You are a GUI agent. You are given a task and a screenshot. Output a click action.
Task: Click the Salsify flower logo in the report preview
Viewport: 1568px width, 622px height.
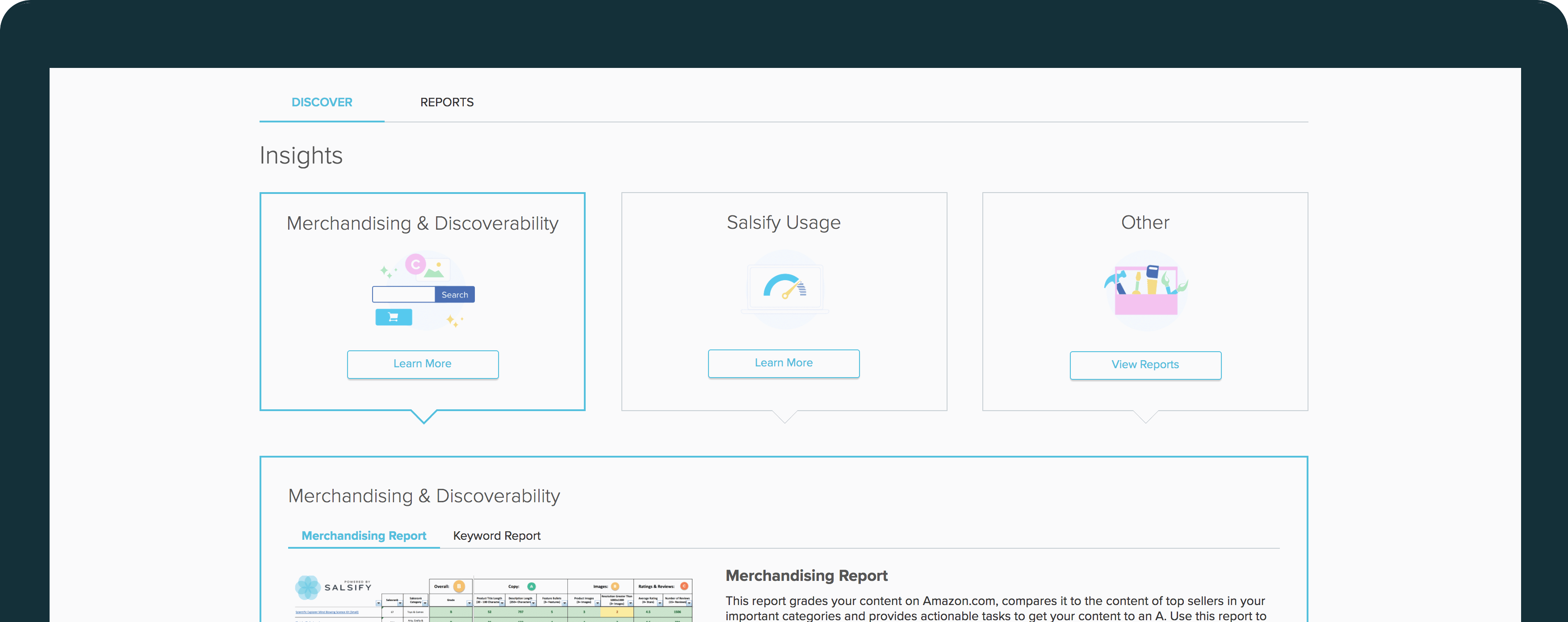click(309, 587)
